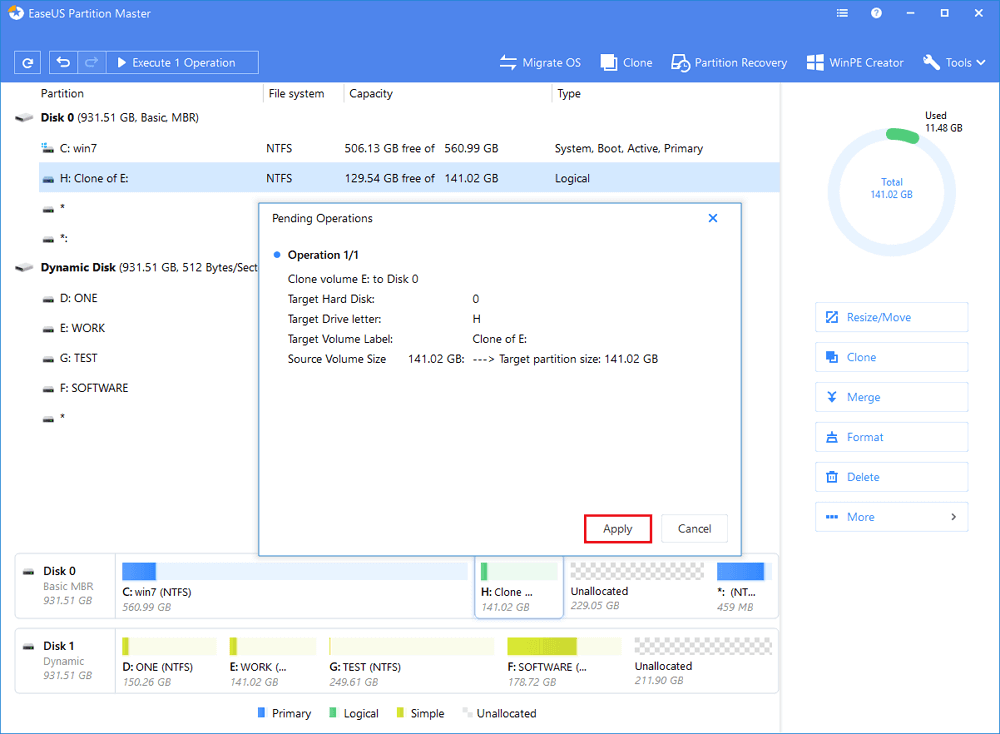Click Resize/Move in the side panel
The width and height of the screenshot is (1000, 734).
pos(891,317)
